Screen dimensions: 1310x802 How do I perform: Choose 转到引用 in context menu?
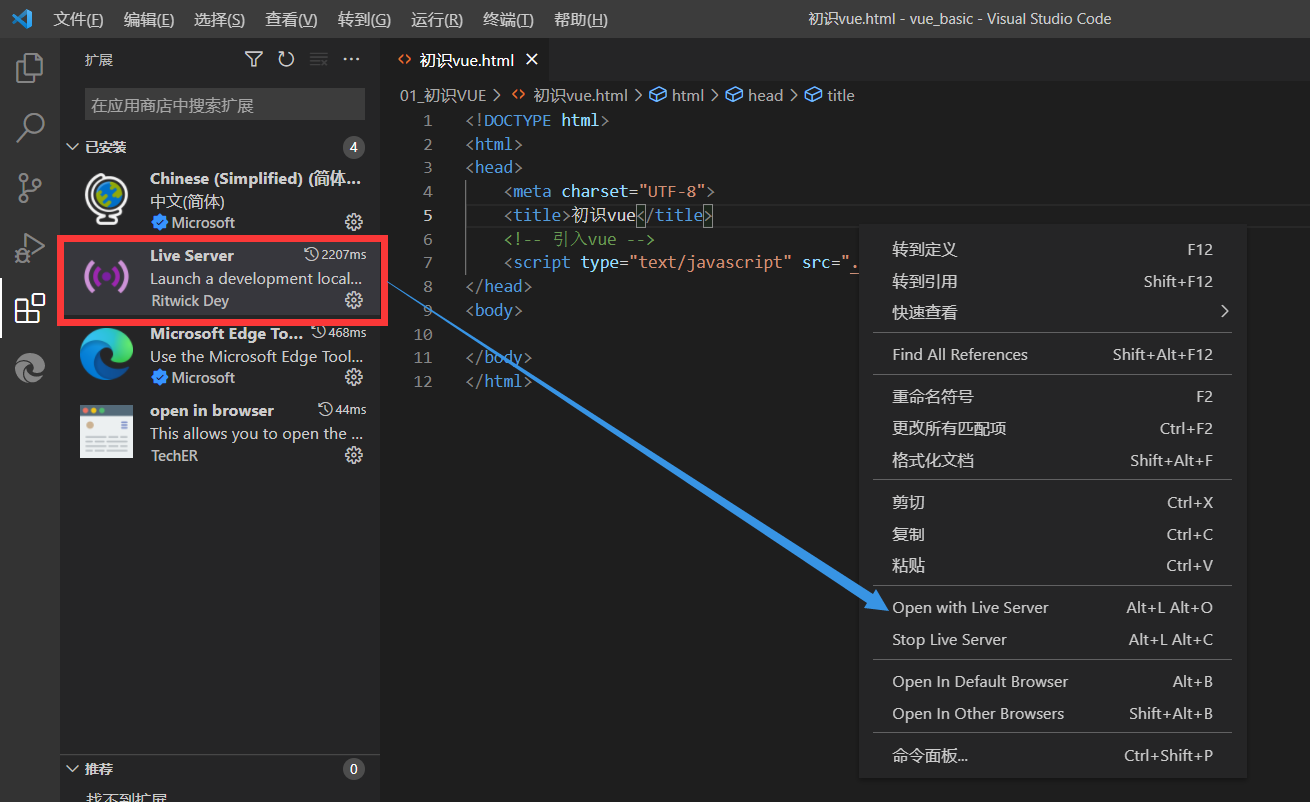point(1052,281)
